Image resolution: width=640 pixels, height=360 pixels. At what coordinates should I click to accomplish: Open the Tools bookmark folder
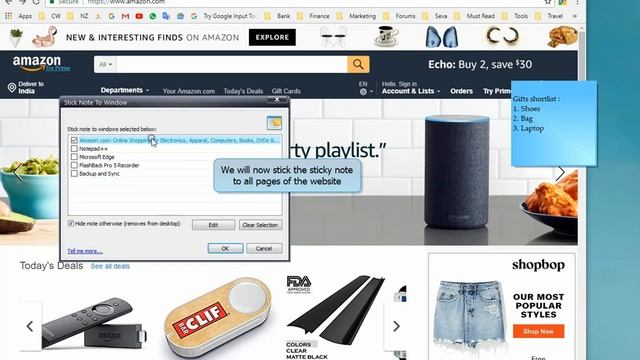515,16
